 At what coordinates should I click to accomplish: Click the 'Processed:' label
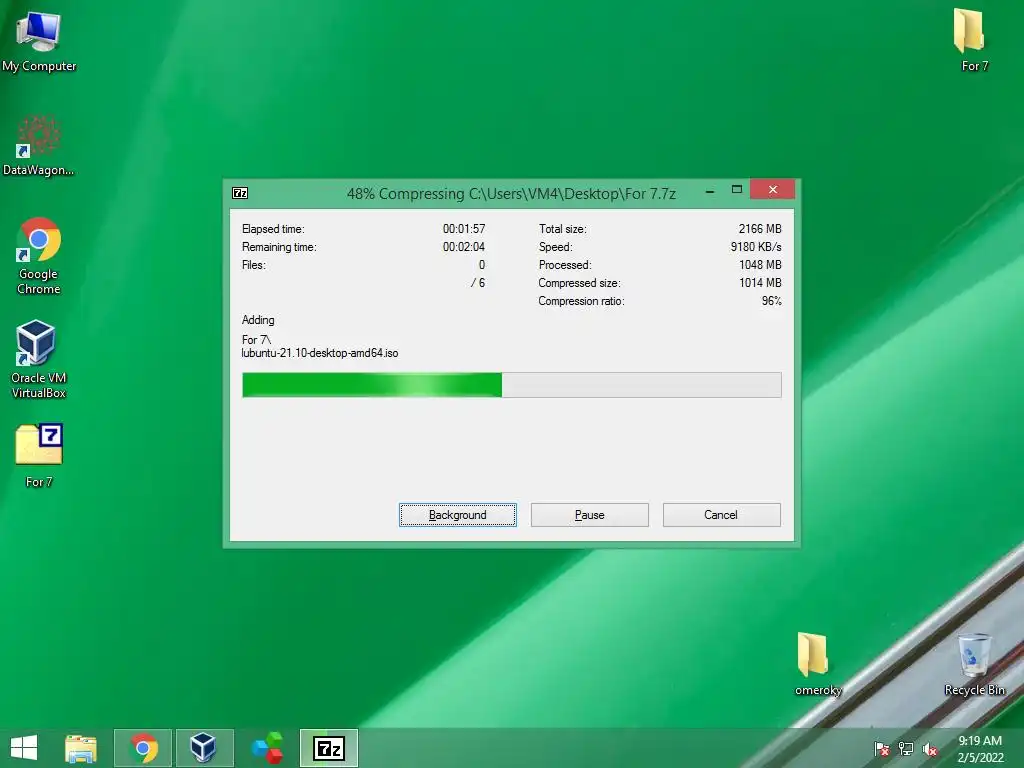pyautogui.click(x=565, y=264)
